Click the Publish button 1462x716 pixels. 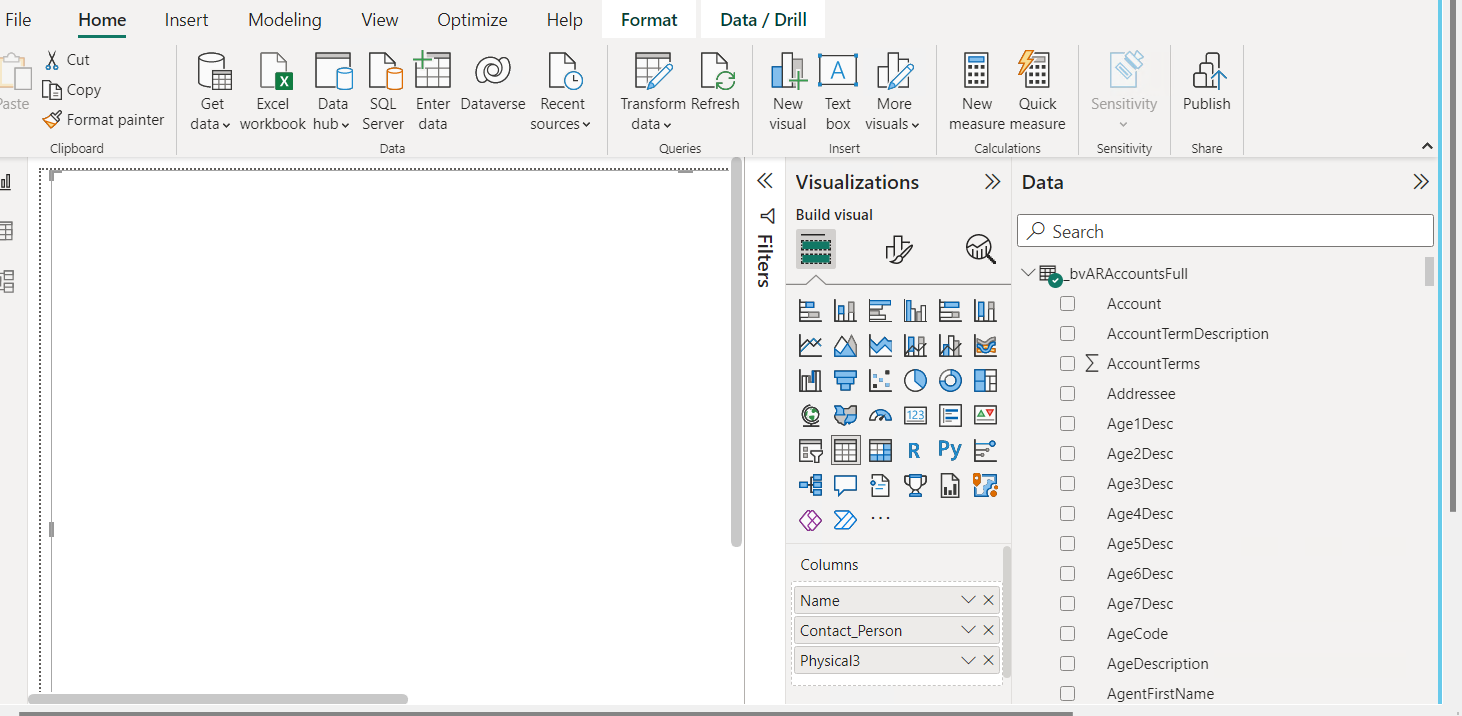click(x=1207, y=83)
